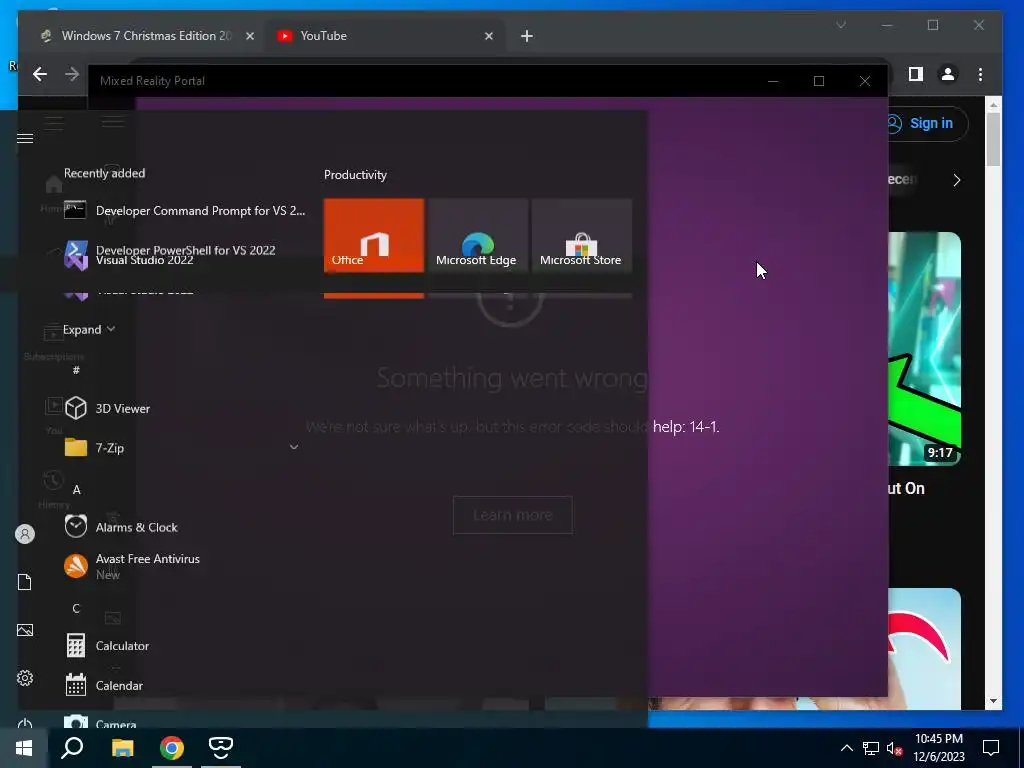
Task: Click Sign in on YouTube
Action: coord(926,123)
